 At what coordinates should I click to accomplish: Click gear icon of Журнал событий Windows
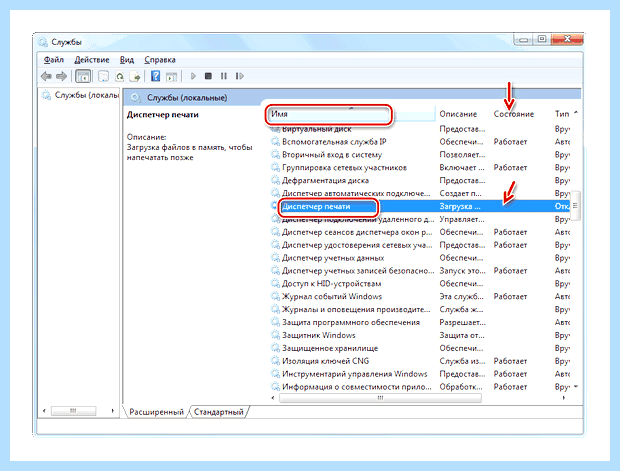[275, 297]
